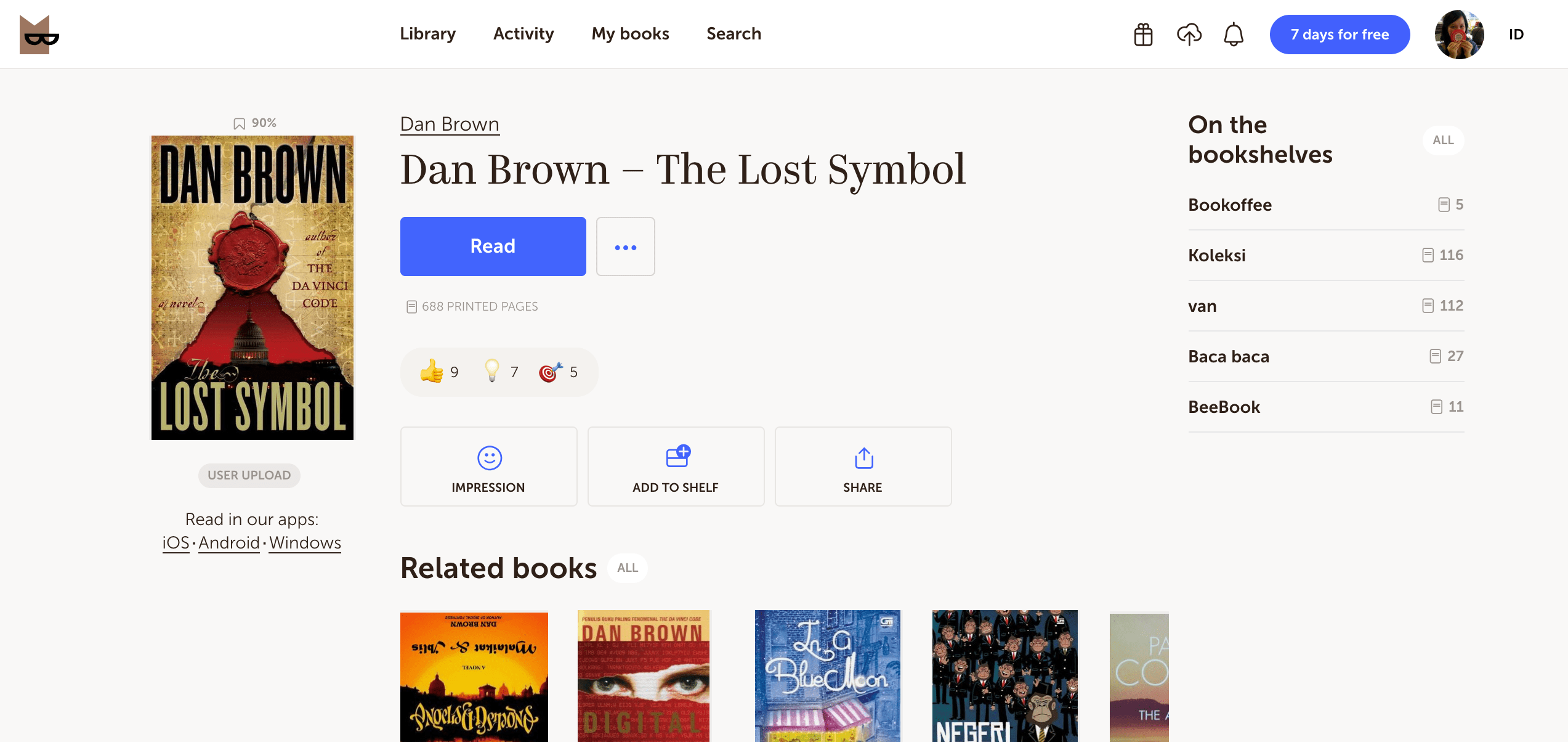Click the Bookmate glasses logo

click(x=39, y=35)
